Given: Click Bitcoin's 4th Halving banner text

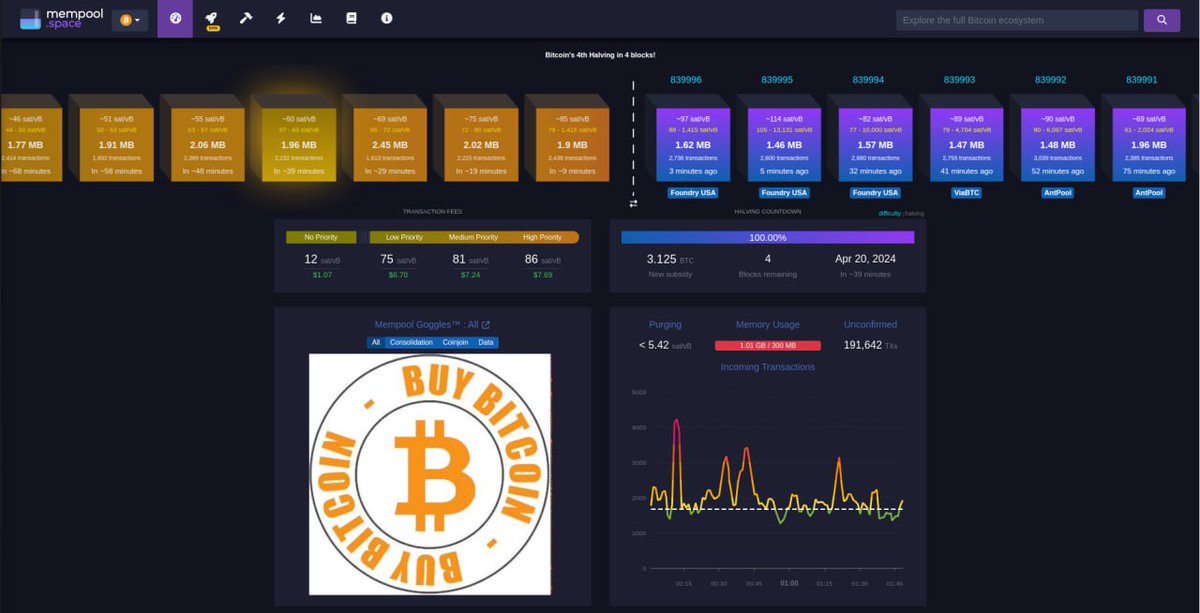Looking at the screenshot, I should [x=600, y=54].
